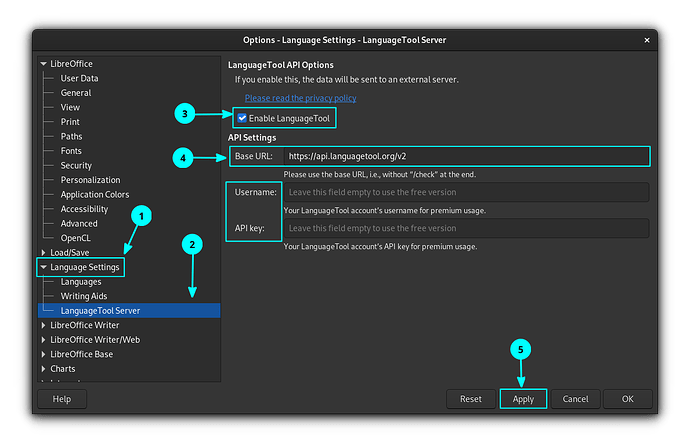Open Help for this dialog
Image resolution: width=690 pixels, height=448 pixels.
coord(62,399)
